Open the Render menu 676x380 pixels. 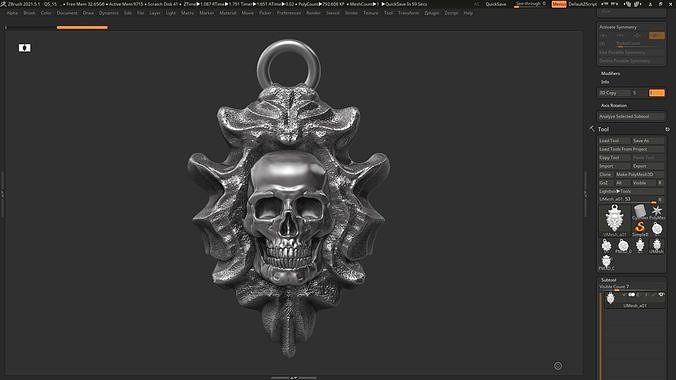[x=313, y=13]
